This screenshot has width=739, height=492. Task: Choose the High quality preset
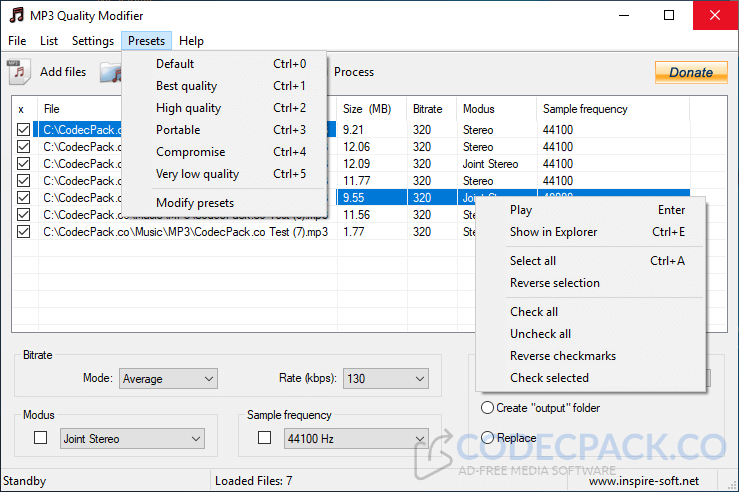(x=224, y=108)
